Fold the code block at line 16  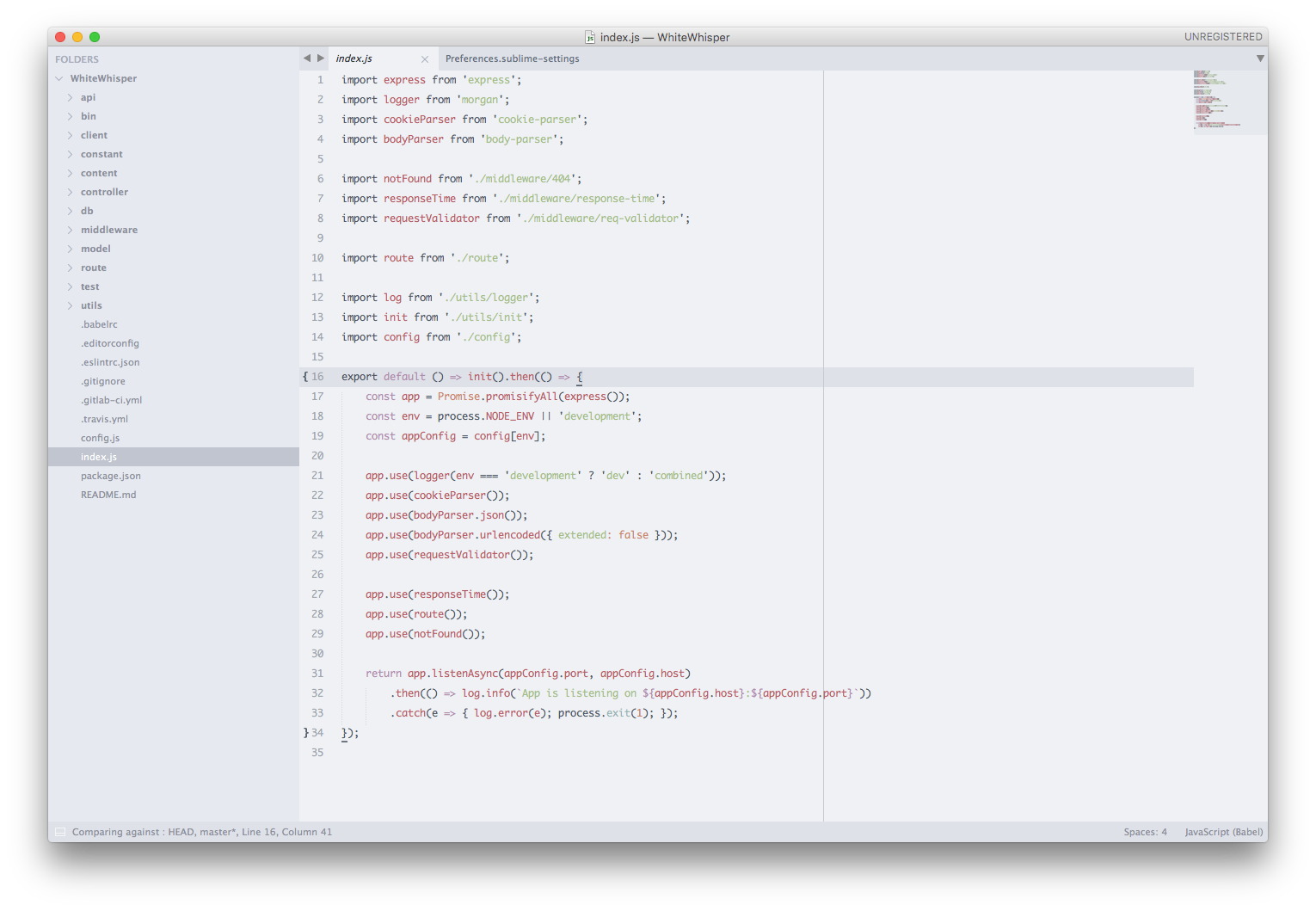[x=305, y=376]
